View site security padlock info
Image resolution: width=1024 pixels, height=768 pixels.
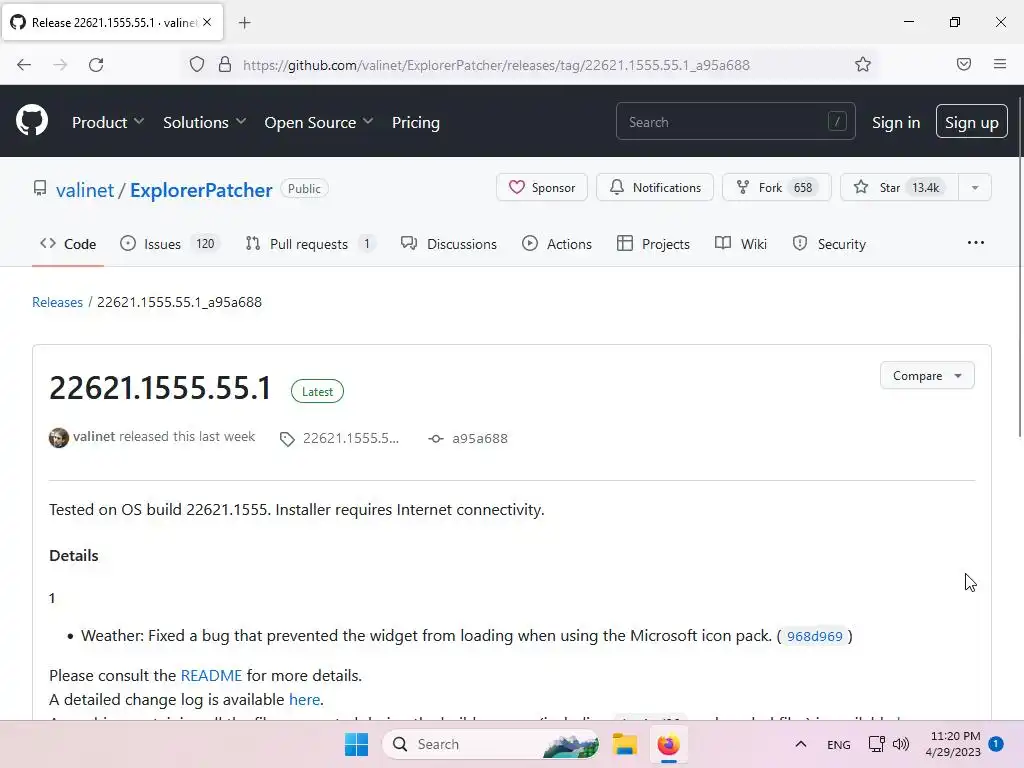(x=225, y=64)
